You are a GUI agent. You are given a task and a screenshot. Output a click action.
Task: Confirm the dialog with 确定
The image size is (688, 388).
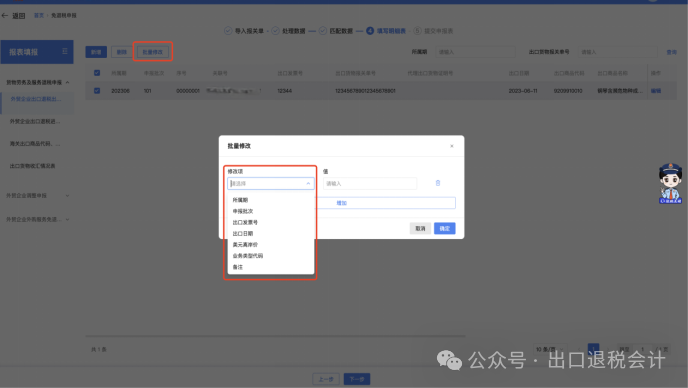444,228
